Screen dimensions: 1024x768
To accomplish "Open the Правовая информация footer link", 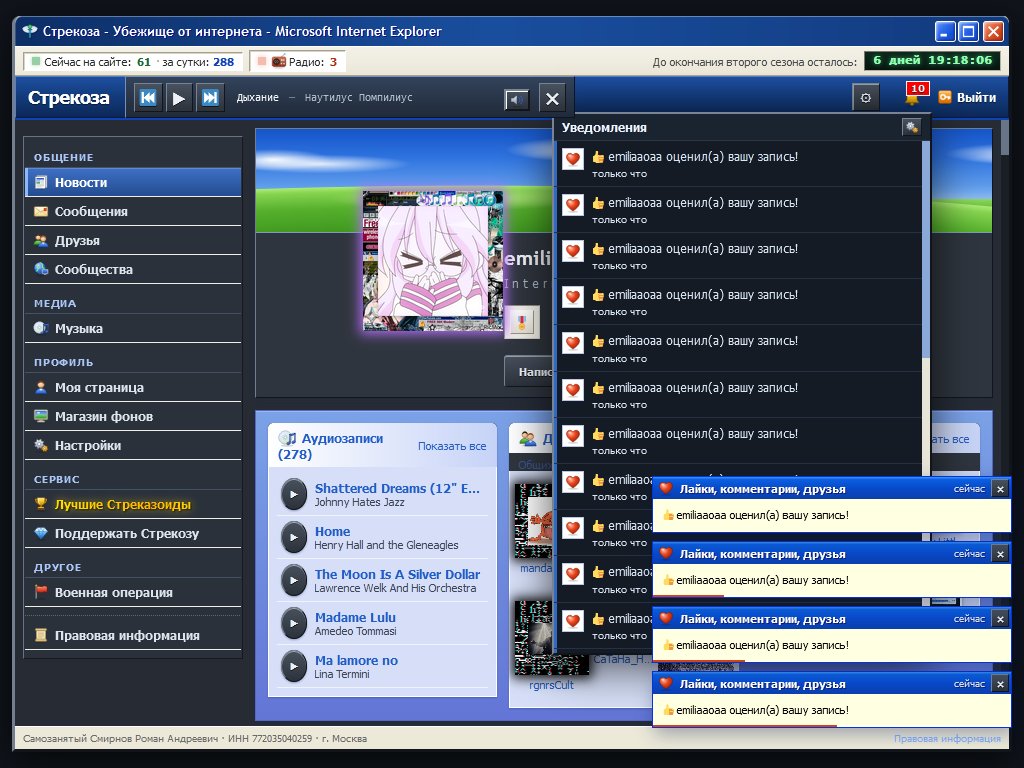I will tap(947, 739).
